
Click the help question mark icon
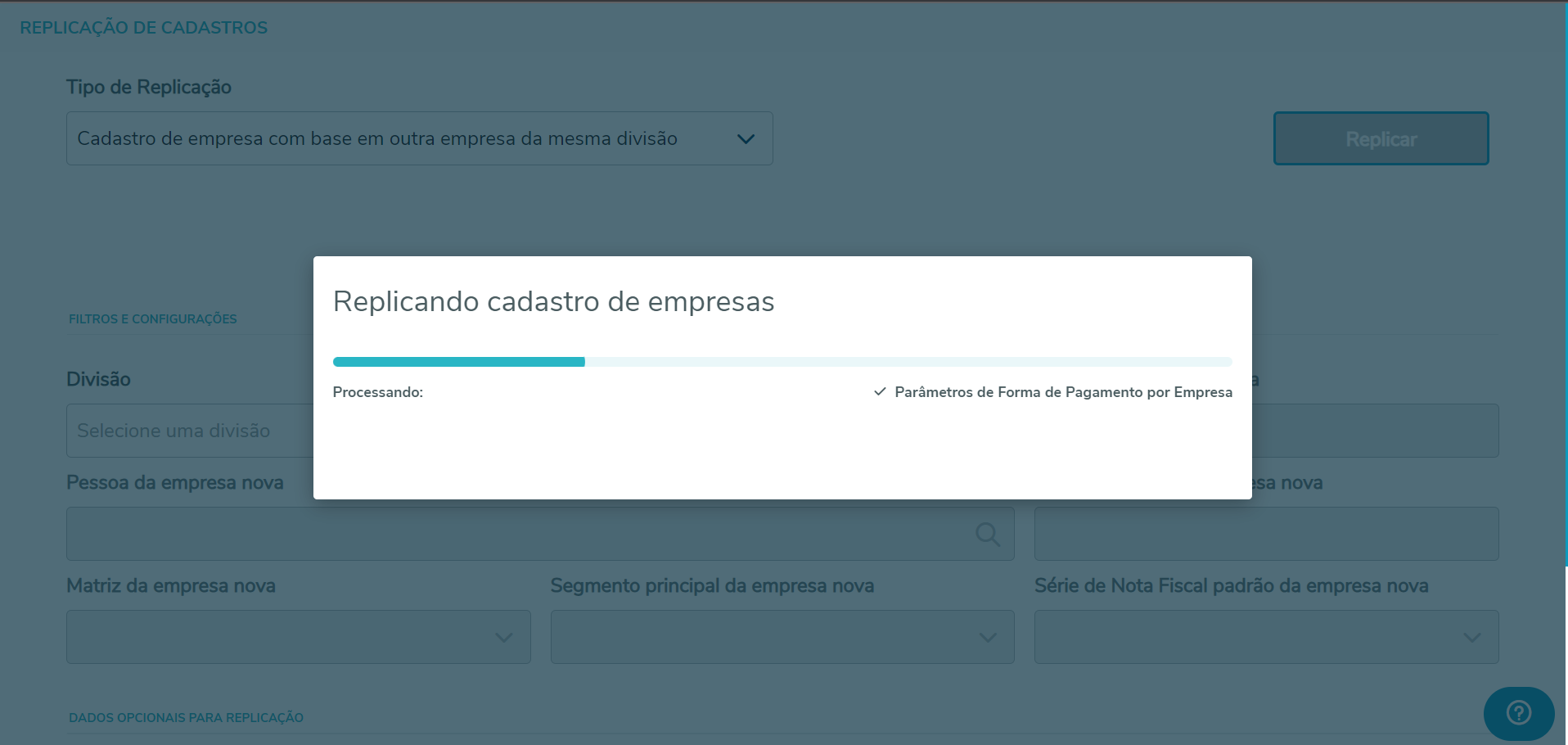point(1518,713)
